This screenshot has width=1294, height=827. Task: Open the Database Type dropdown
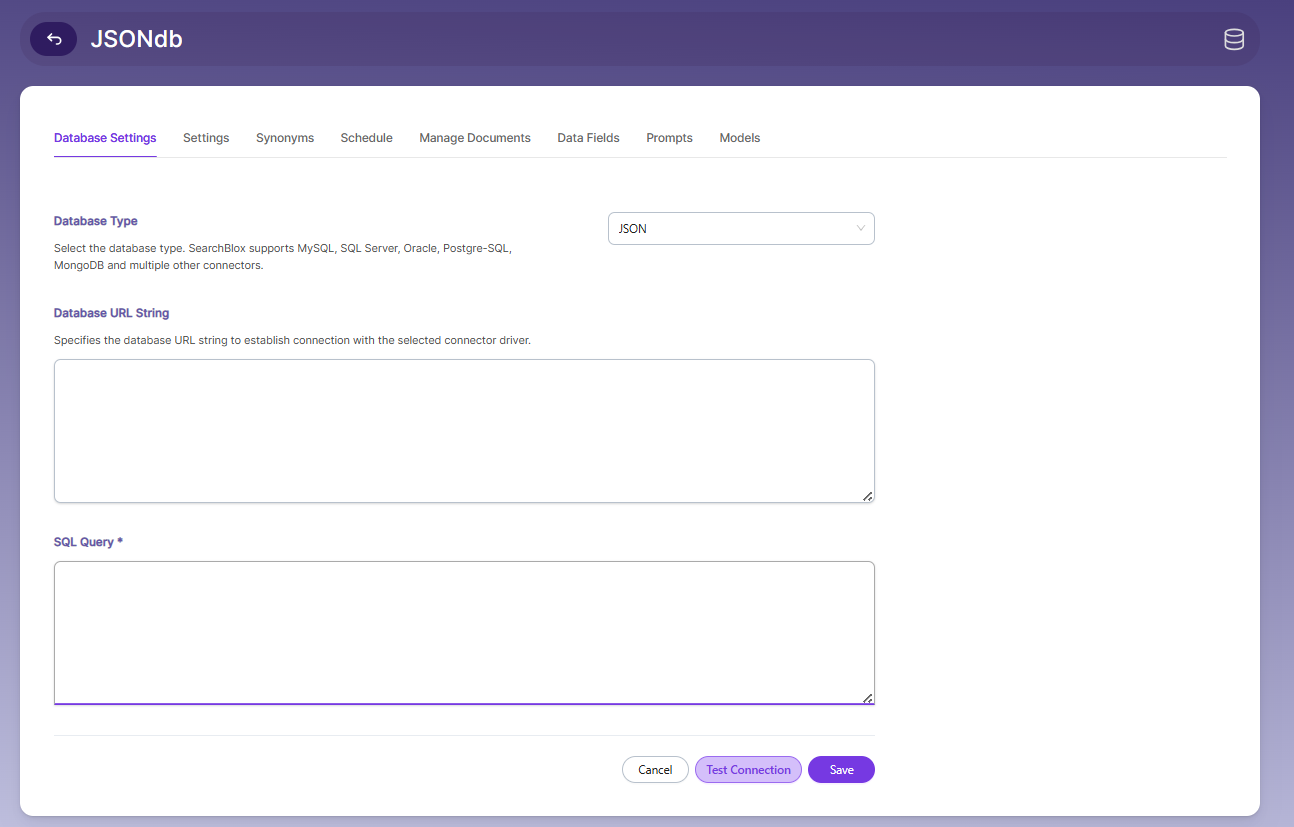tap(741, 228)
